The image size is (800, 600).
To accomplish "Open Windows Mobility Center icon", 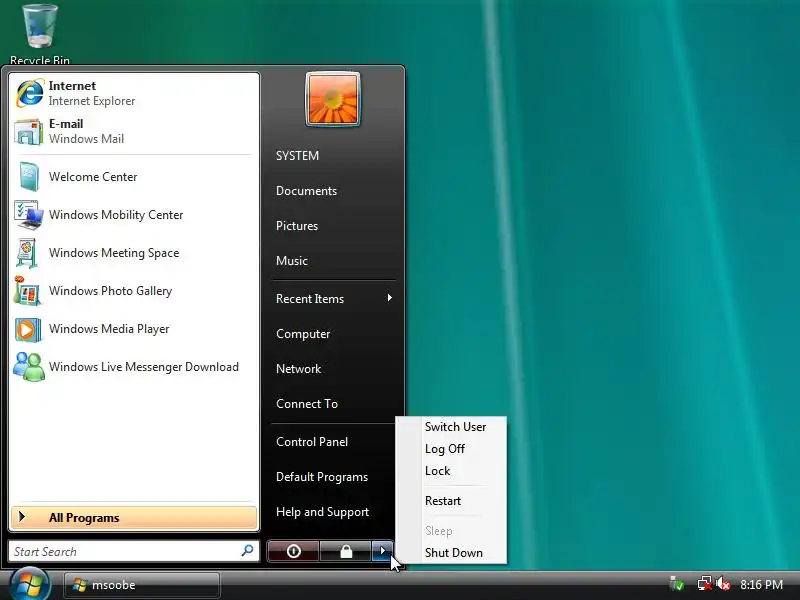I will [28, 215].
